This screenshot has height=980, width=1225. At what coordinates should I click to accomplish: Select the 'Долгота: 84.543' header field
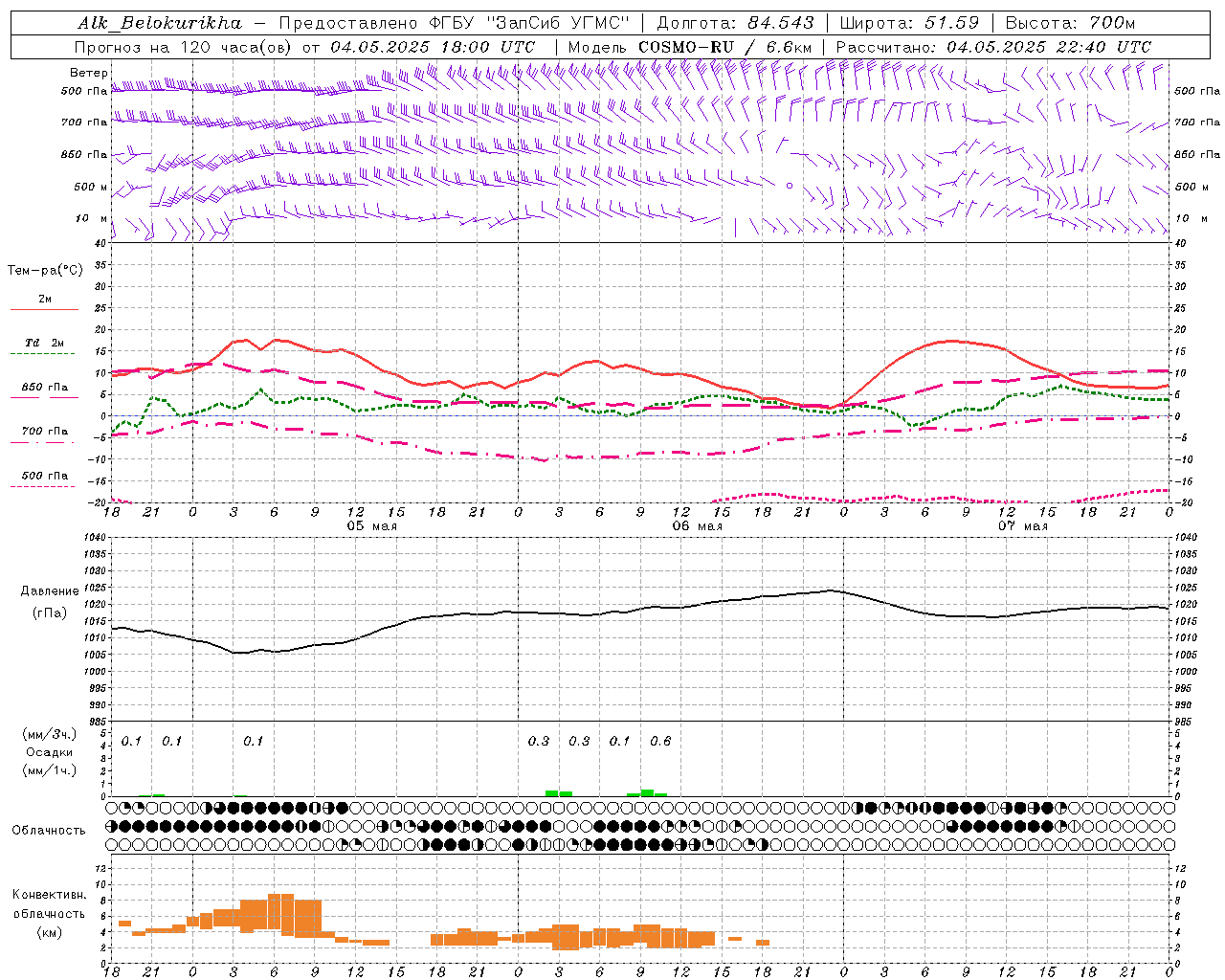pyautogui.click(x=735, y=23)
